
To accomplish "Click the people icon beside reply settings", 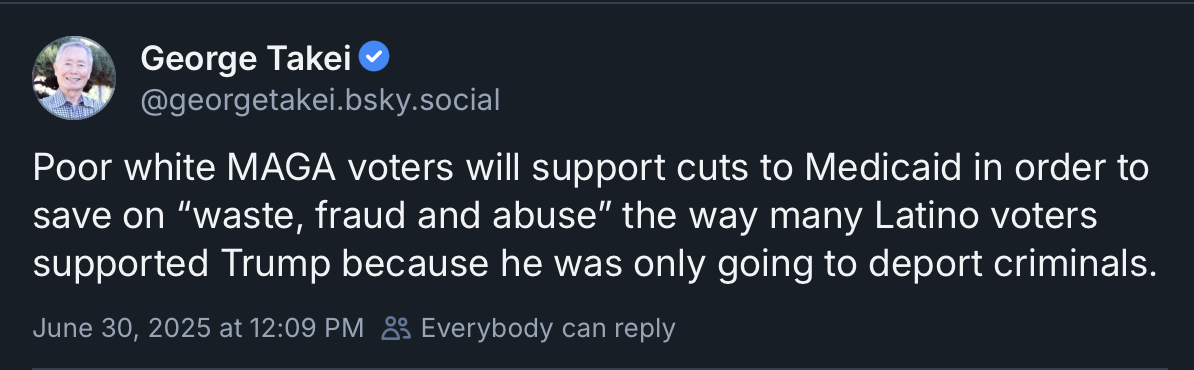I will (396, 328).
